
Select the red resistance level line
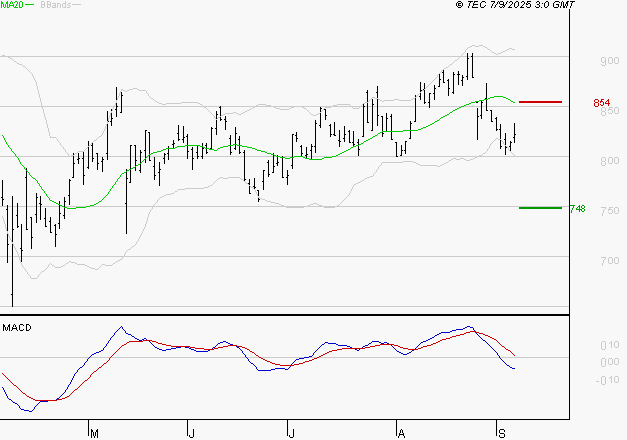click(540, 102)
